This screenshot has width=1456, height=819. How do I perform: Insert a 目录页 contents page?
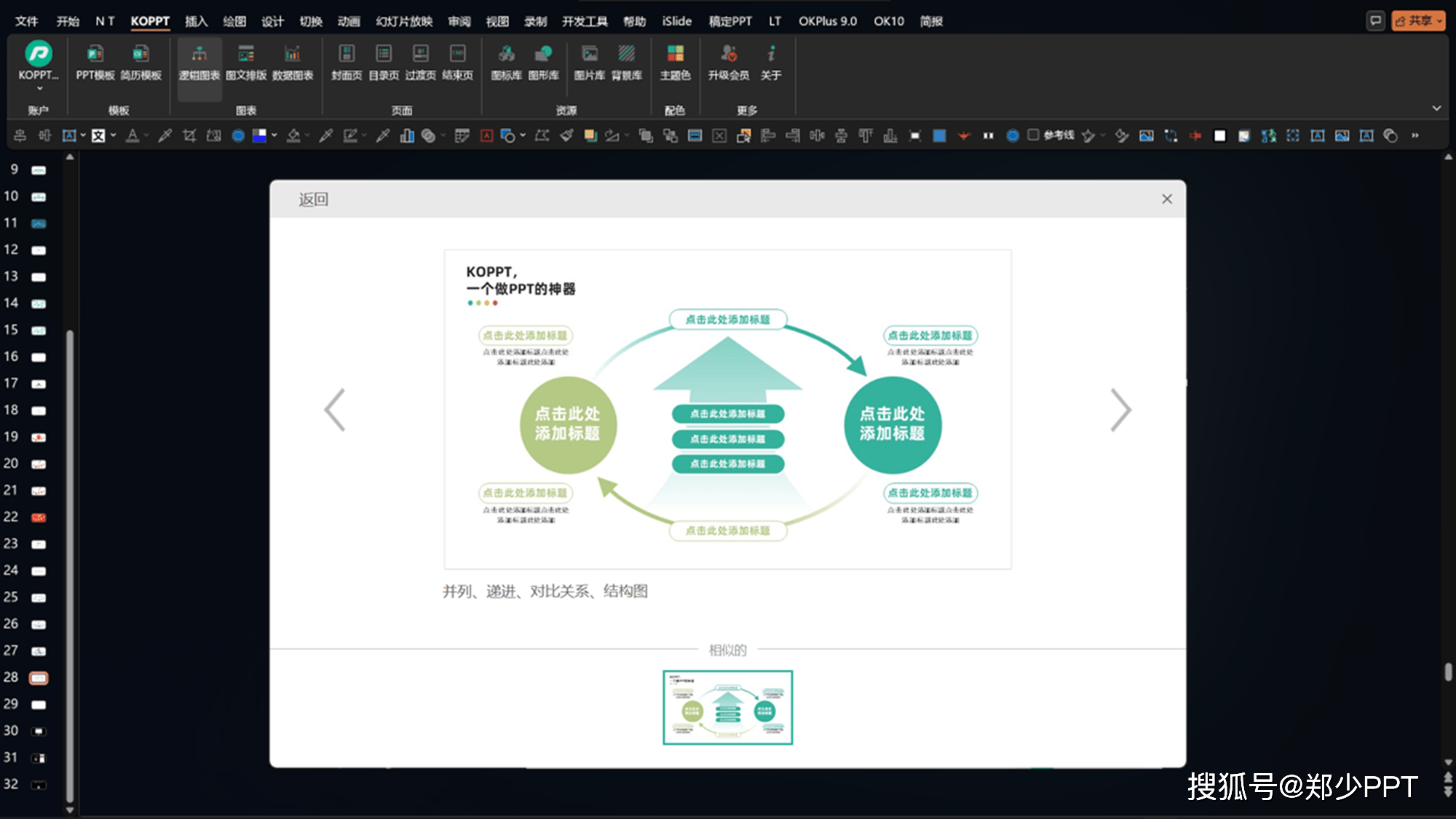384,63
